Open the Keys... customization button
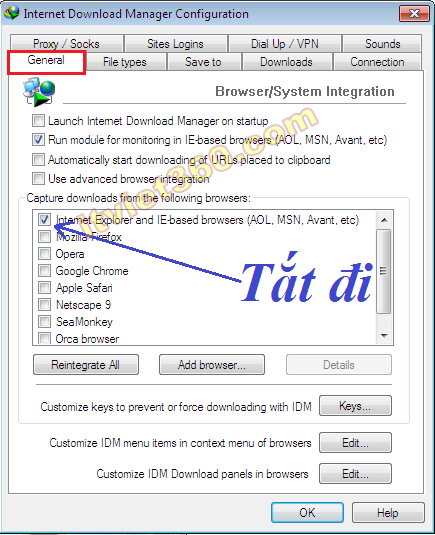This screenshot has width=435, height=535. 355,406
